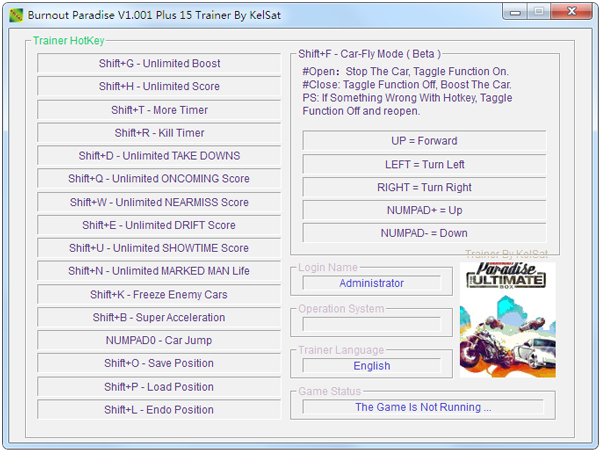
Task: Click the Shift+T More Timer entry
Action: click(x=159, y=110)
